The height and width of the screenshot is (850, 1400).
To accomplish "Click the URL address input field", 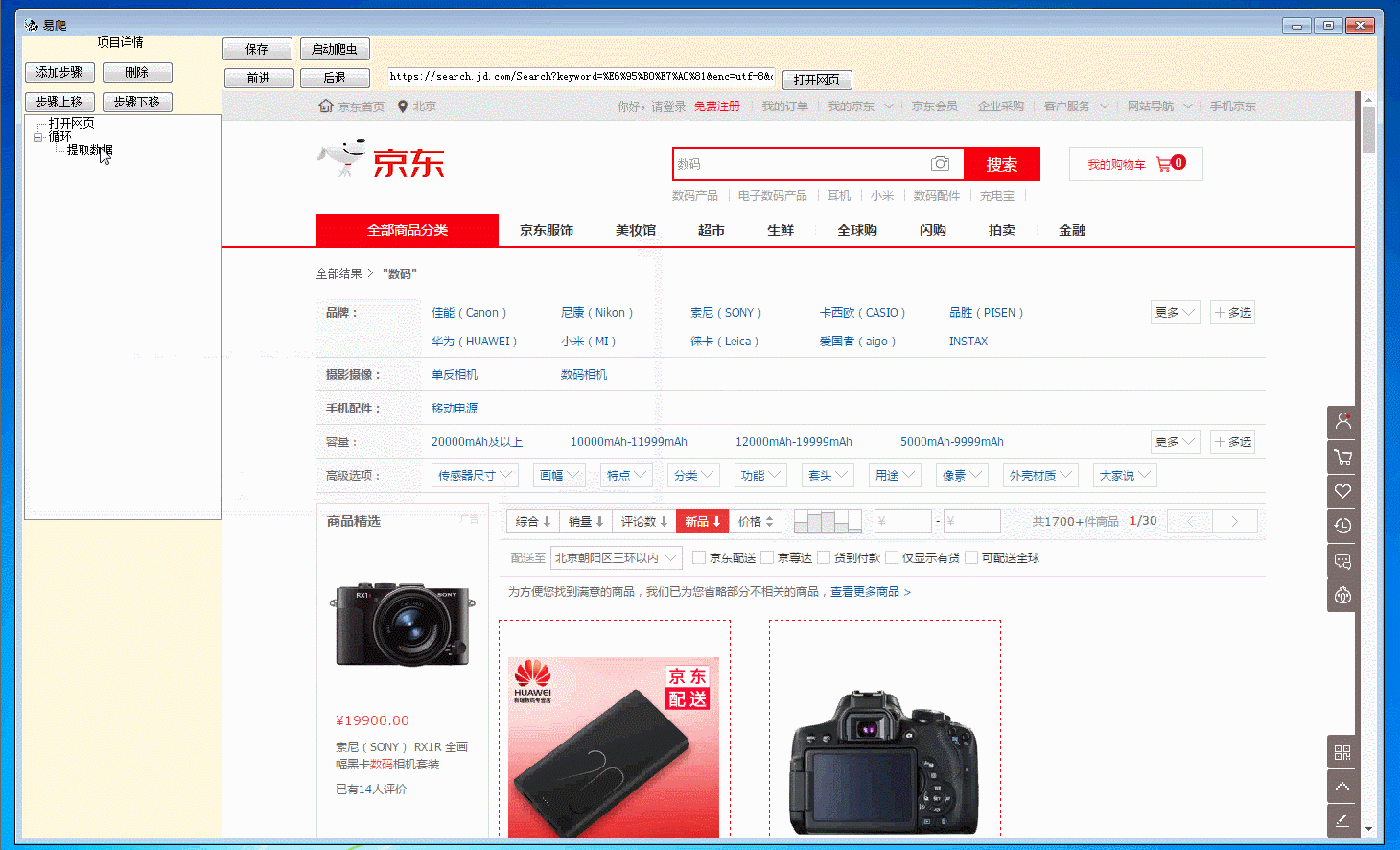I will coord(581,76).
